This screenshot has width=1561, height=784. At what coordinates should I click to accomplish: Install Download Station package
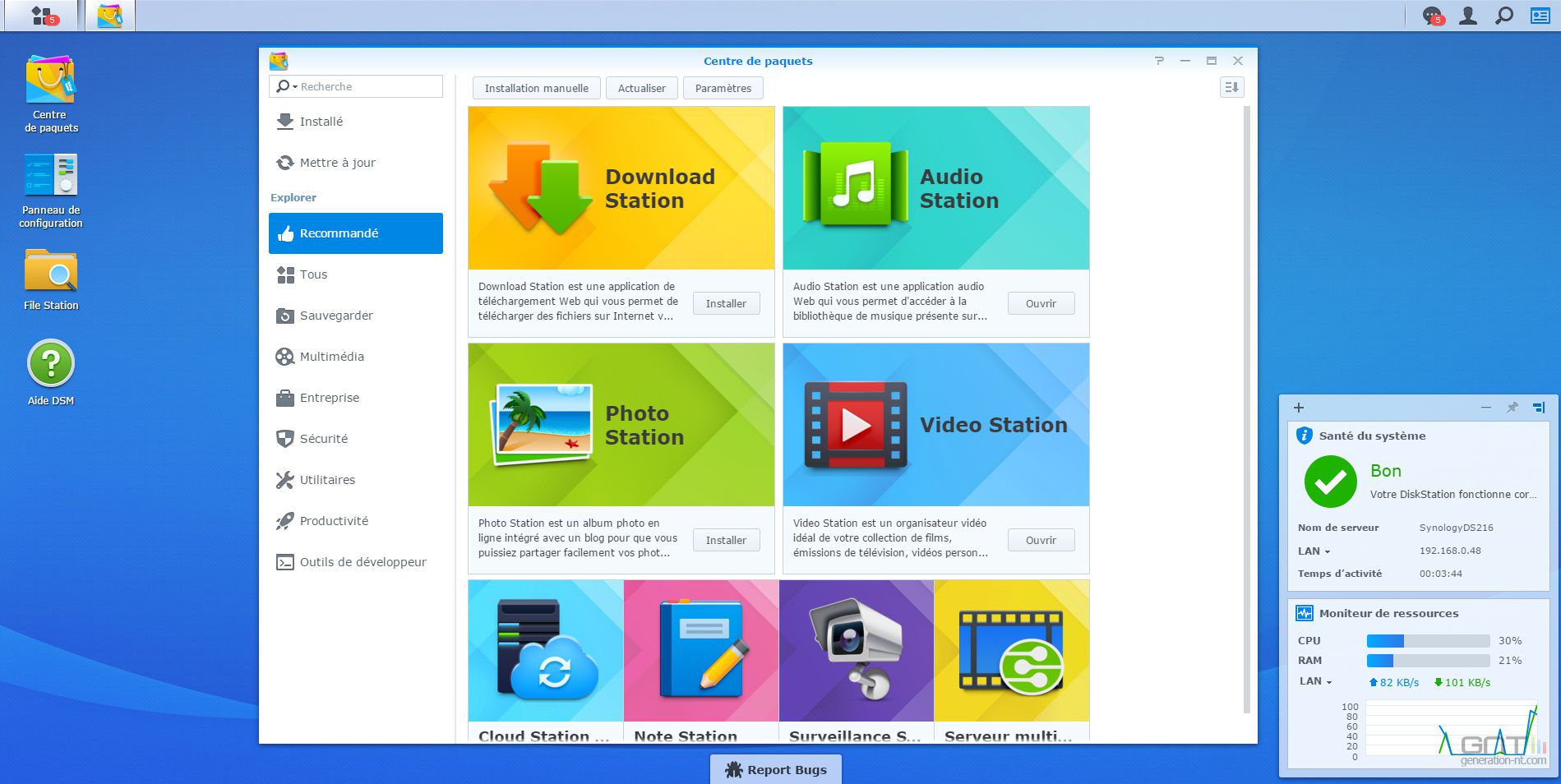click(727, 303)
